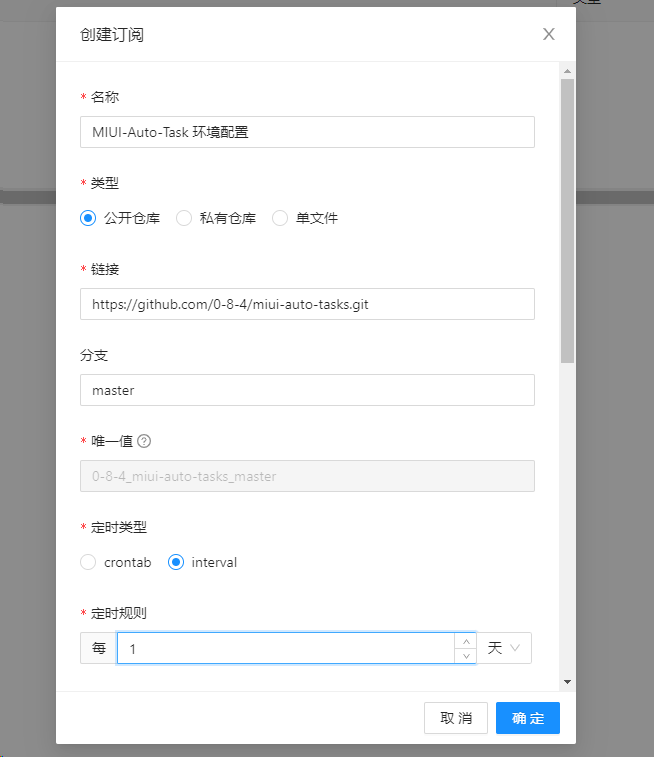Select the interval schedule type
The height and width of the screenshot is (757, 654).
point(176,562)
